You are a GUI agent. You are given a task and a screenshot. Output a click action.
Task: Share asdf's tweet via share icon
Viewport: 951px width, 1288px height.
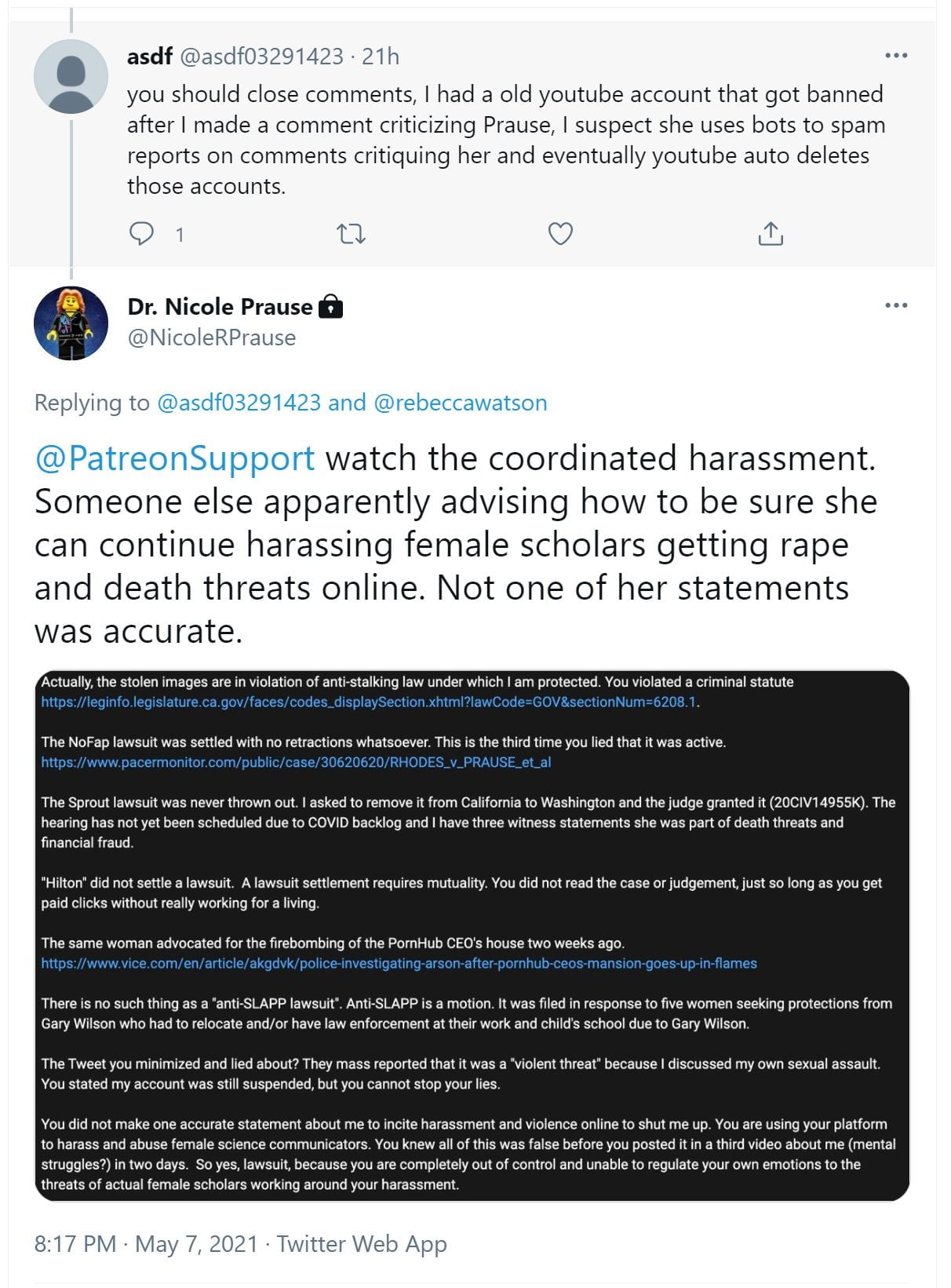click(771, 234)
